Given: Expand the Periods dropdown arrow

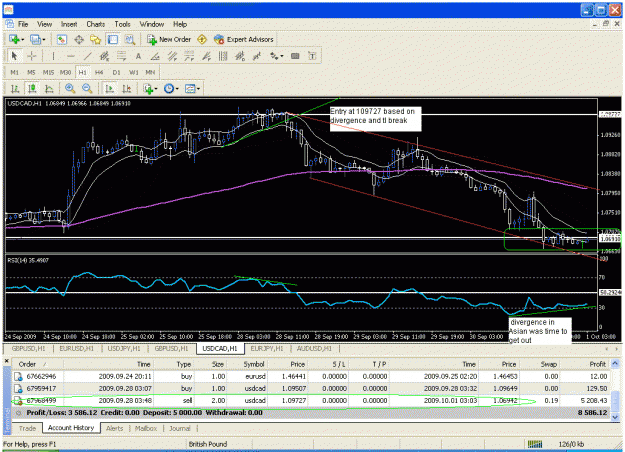Looking at the screenshot, I should [x=177, y=89].
